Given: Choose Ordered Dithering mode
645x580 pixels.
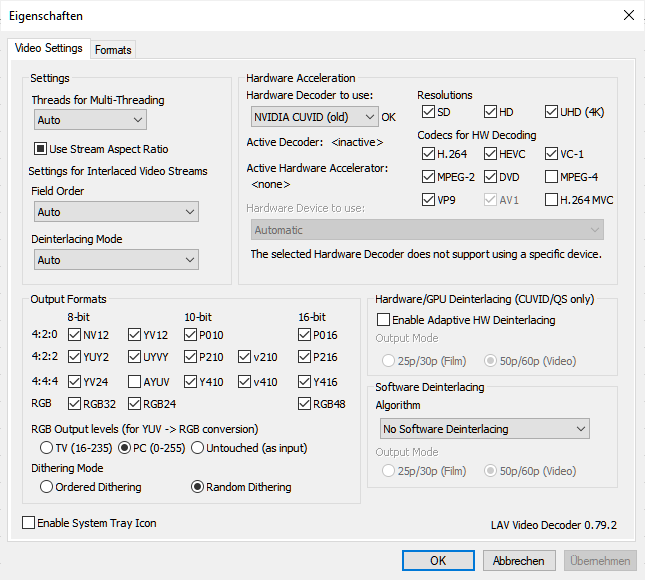Looking at the screenshot, I should click(46, 487).
